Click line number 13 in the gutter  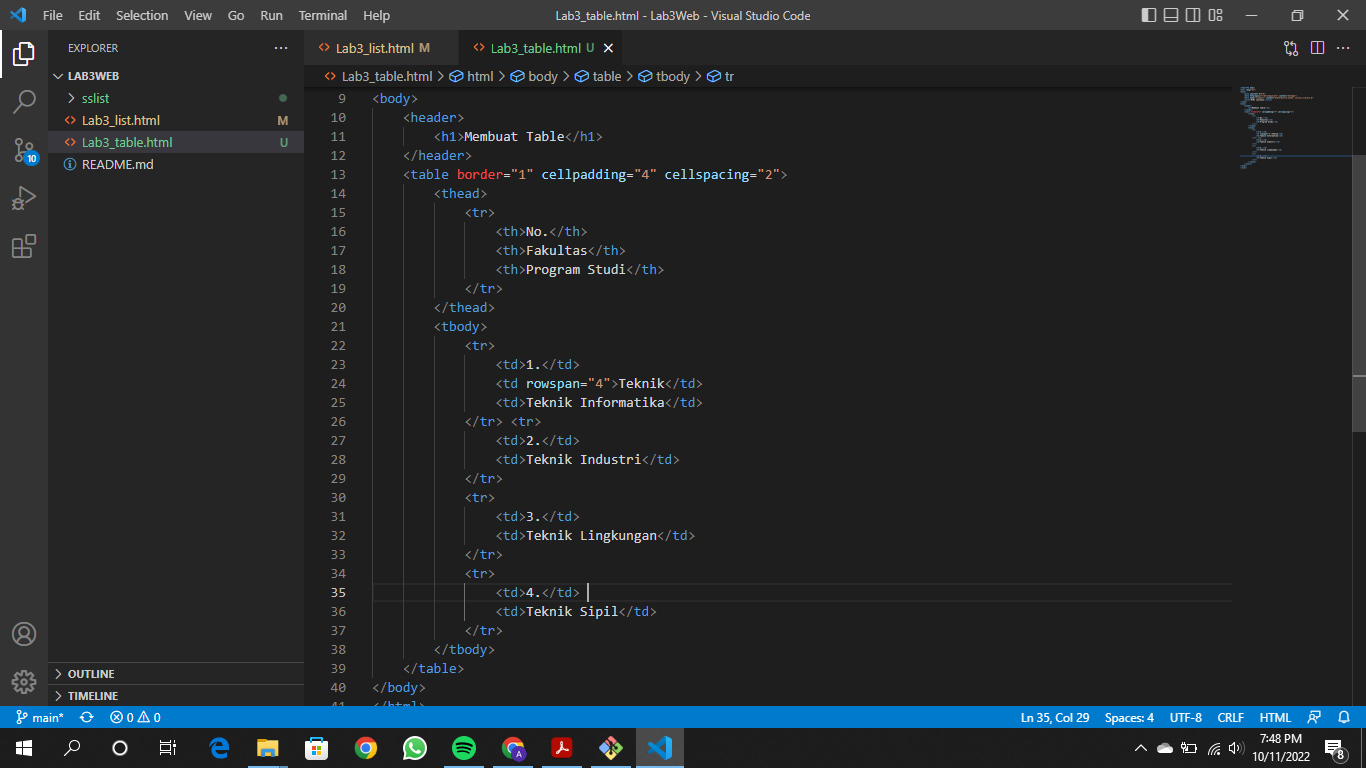pyautogui.click(x=338, y=174)
